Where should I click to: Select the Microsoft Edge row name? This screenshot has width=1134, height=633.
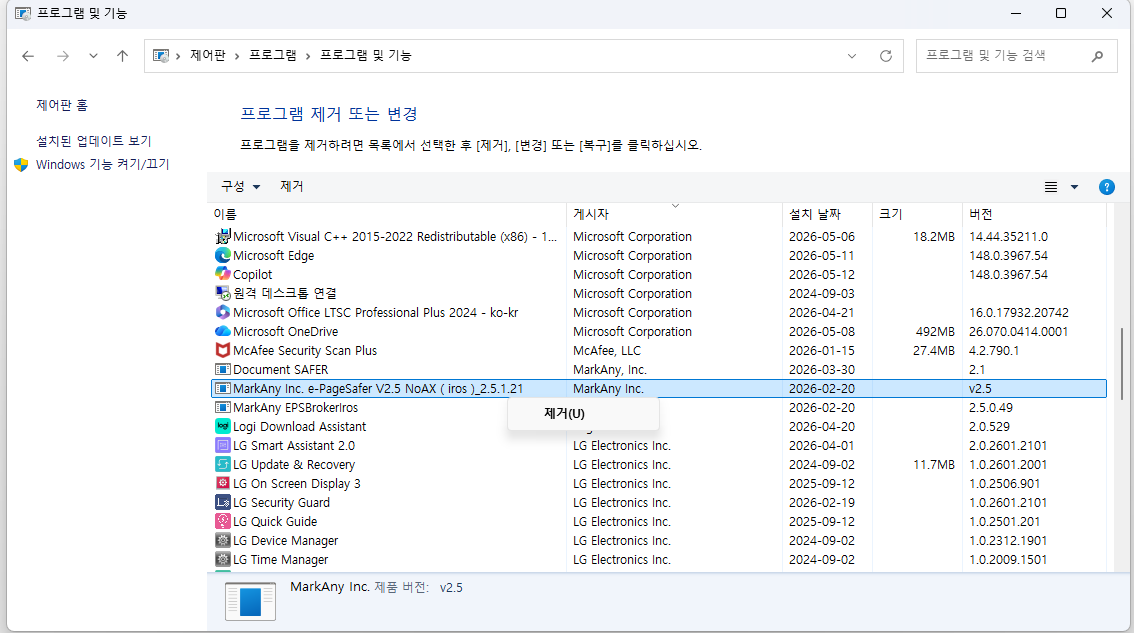pyautogui.click(x=273, y=255)
